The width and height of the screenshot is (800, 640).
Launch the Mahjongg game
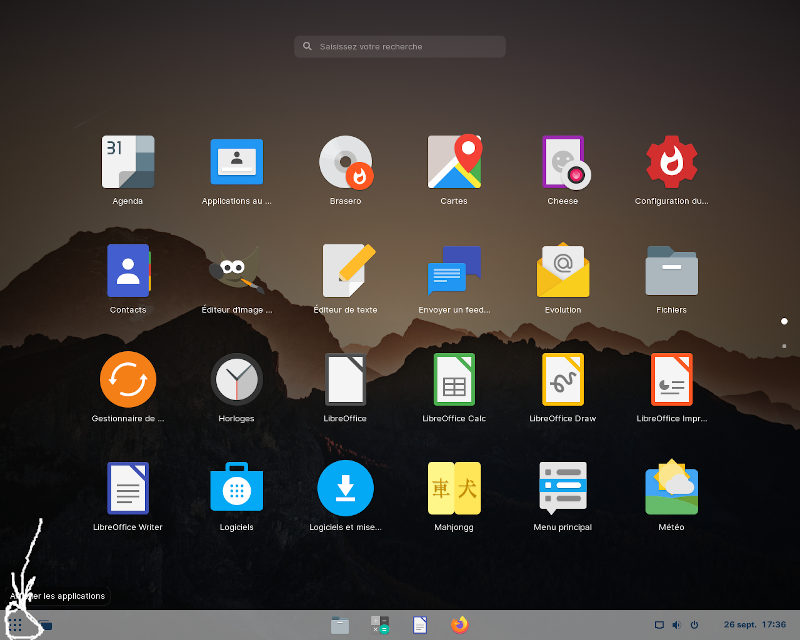[x=454, y=488]
